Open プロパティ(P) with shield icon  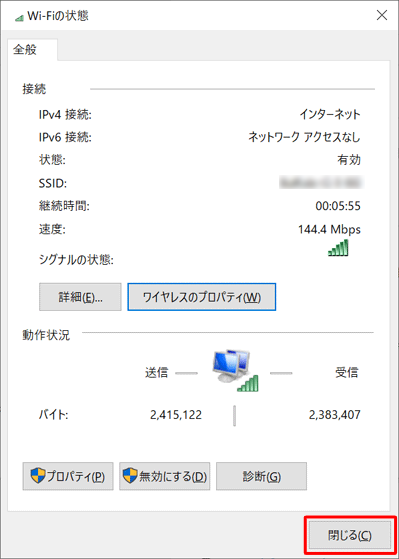(68, 476)
